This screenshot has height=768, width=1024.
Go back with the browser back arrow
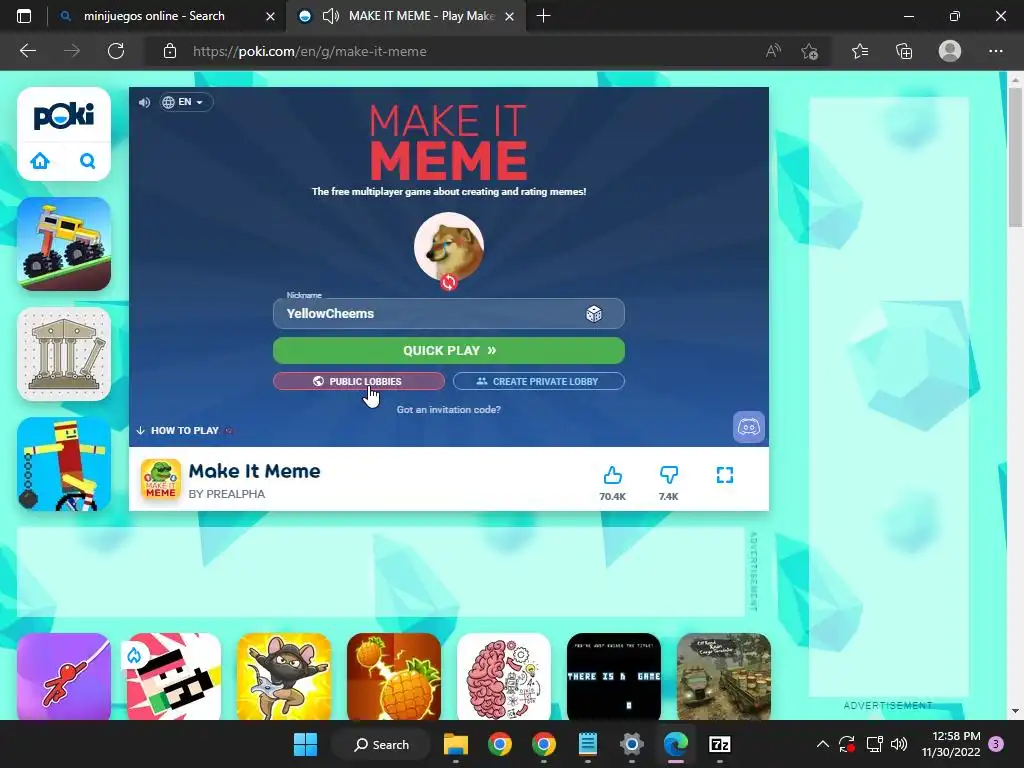tap(28, 51)
